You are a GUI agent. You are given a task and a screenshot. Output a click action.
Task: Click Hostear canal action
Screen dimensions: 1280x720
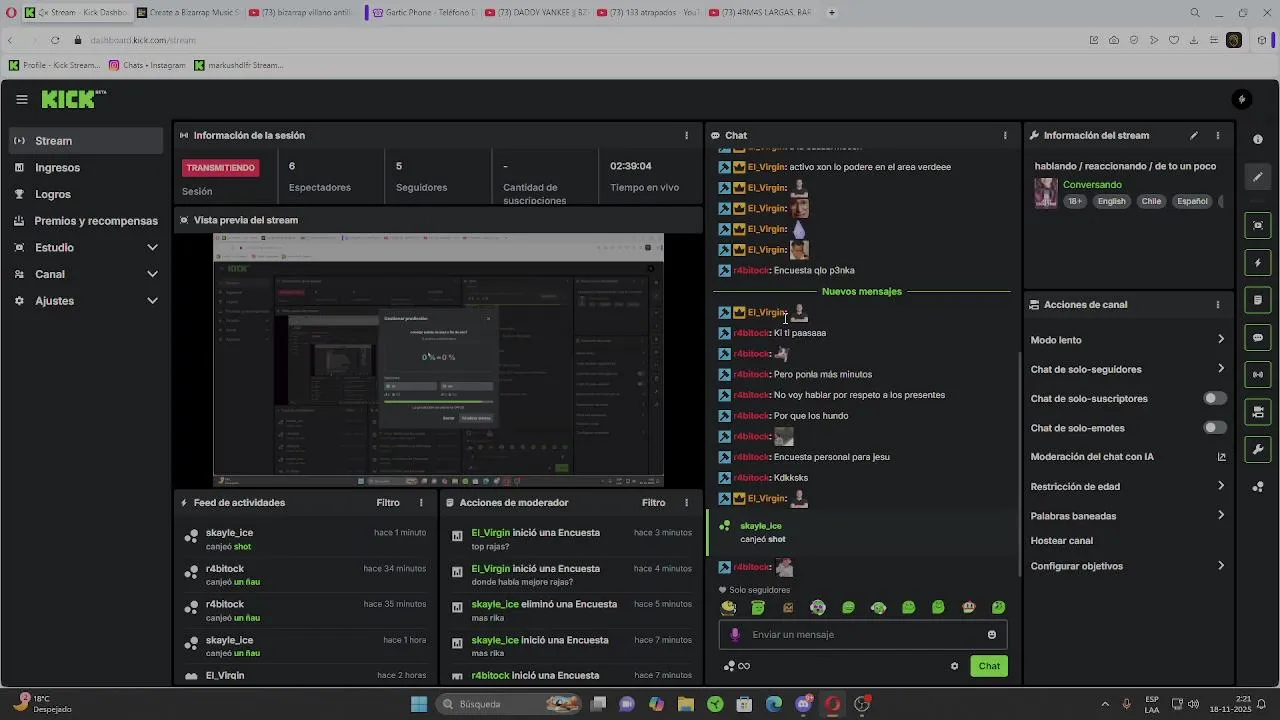[1062, 541]
